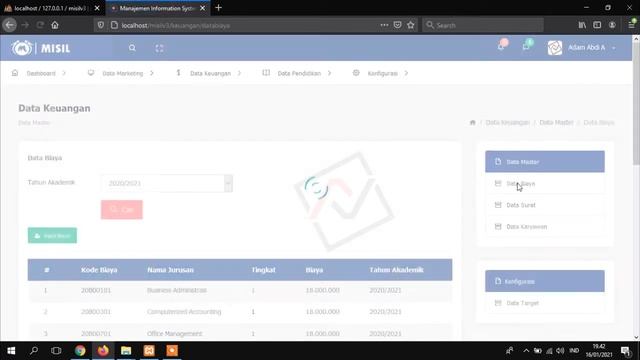
Task: Open Firefox library icon
Action: 582,25
